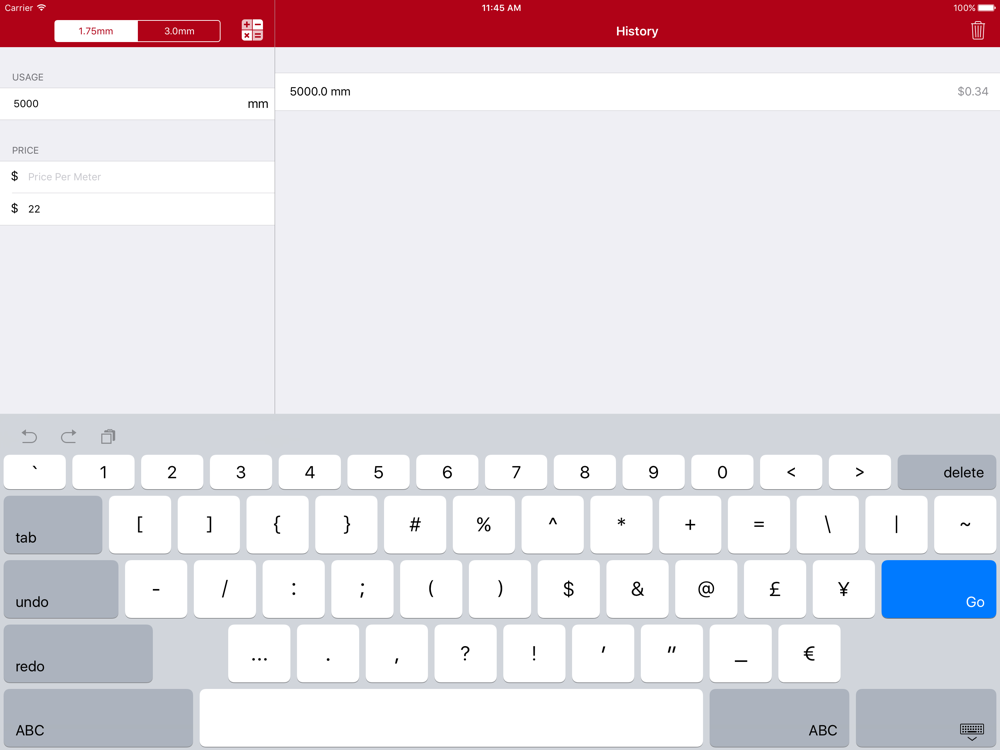The image size is (1000, 750).
Task: Tap the forward slash / key
Action: point(224,589)
